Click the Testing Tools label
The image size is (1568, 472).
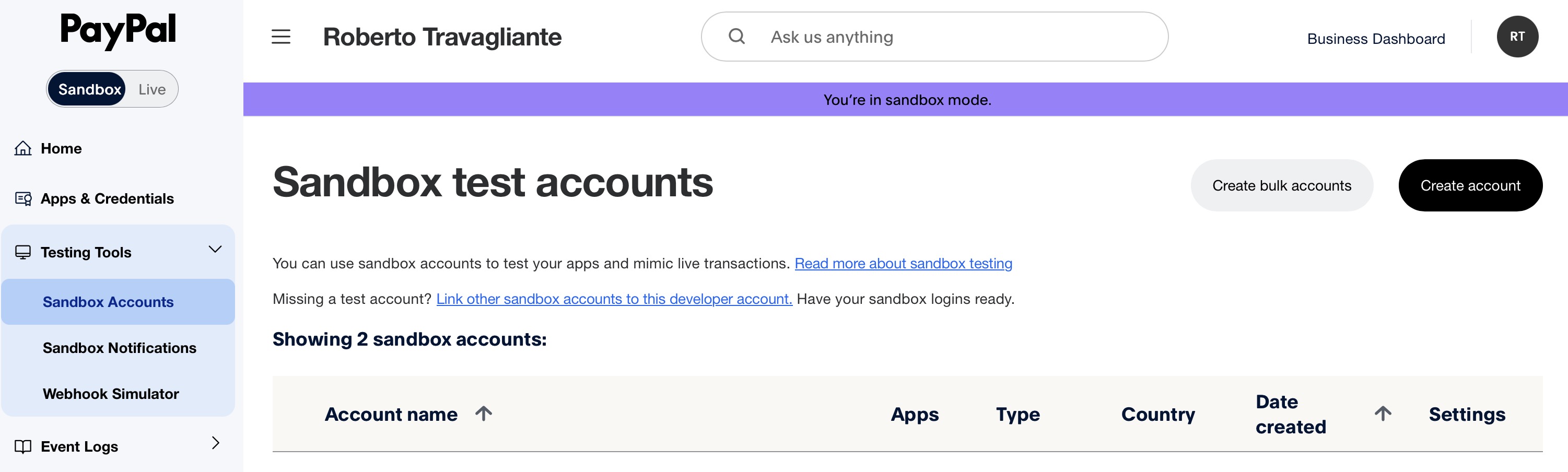(x=86, y=252)
